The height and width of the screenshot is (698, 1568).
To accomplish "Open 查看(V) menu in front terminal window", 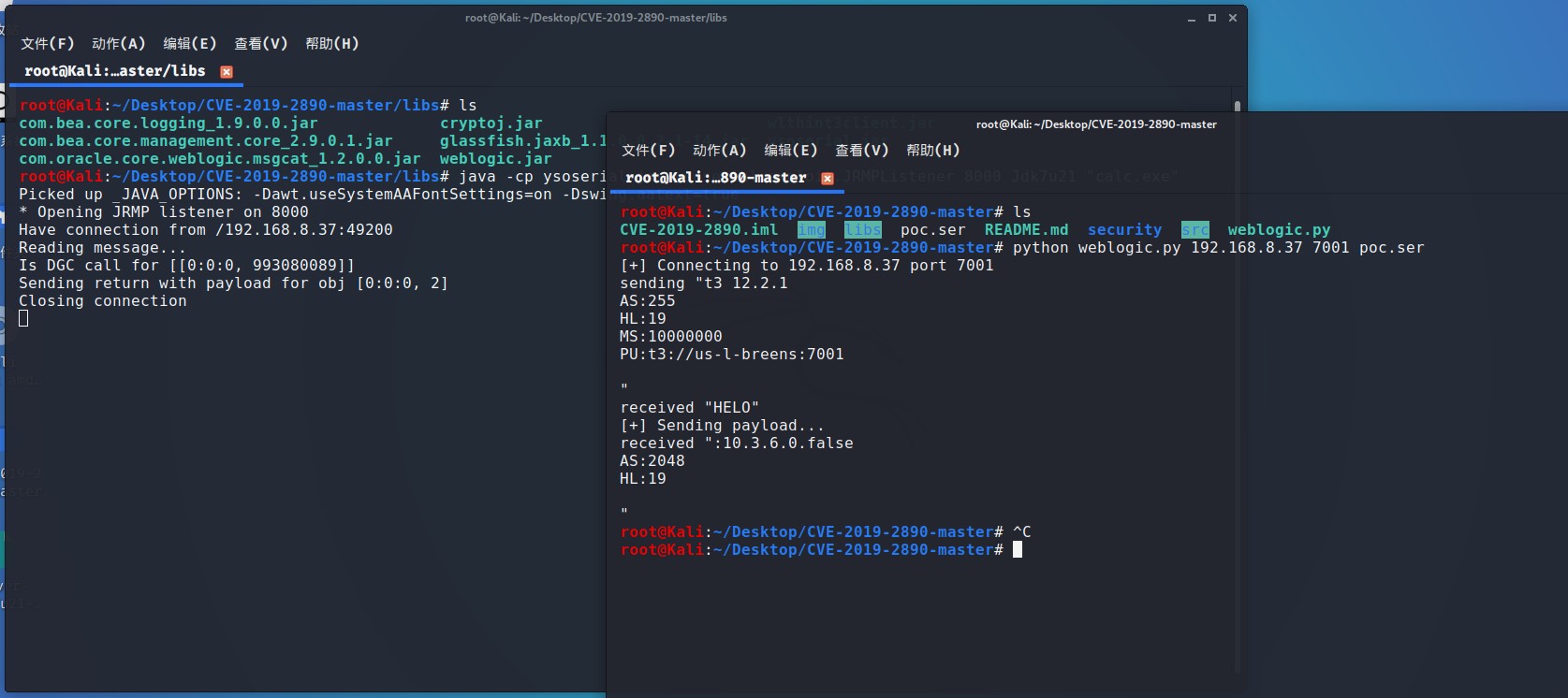I will point(861,150).
